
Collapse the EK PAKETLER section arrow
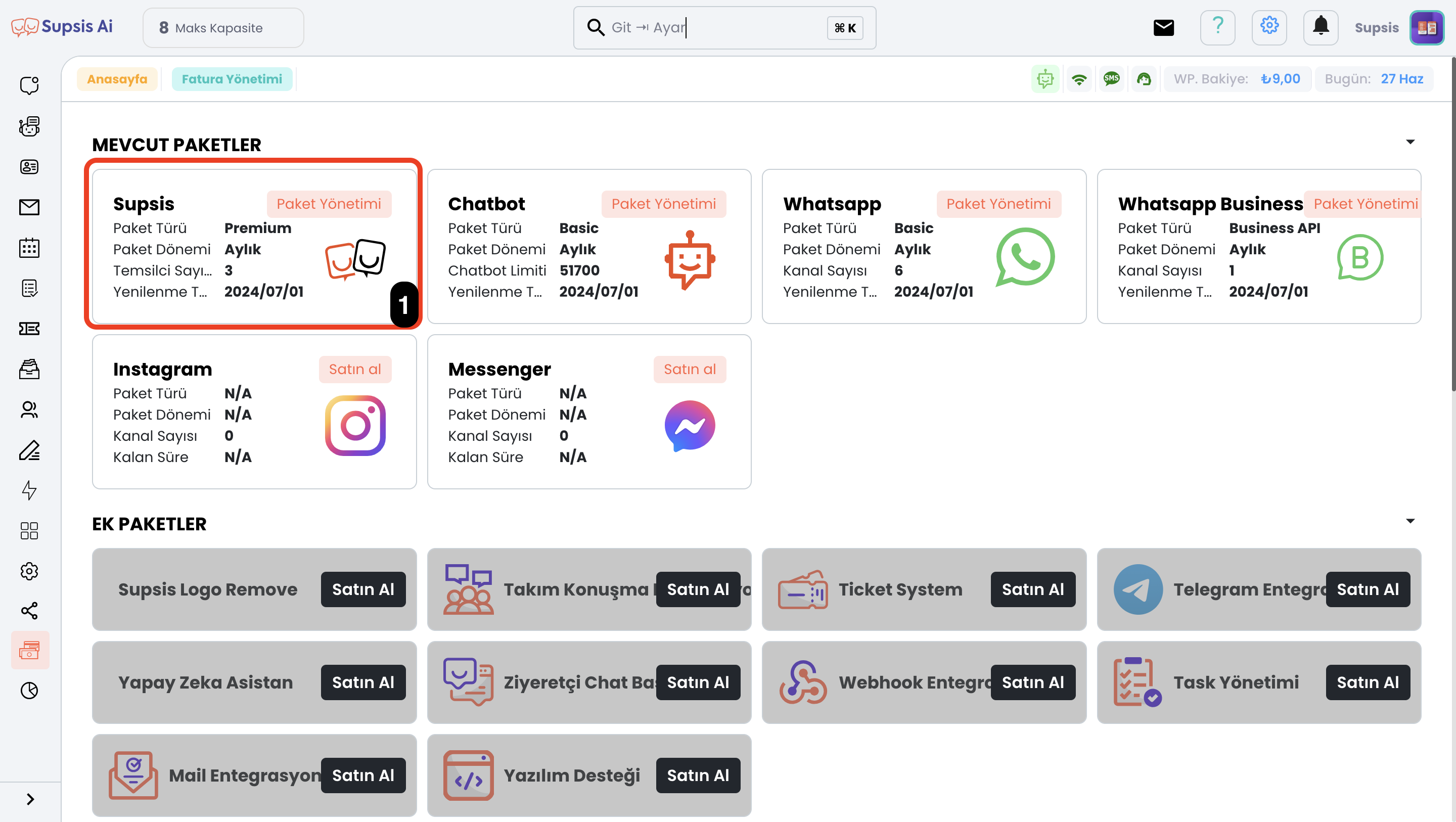click(1410, 521)
